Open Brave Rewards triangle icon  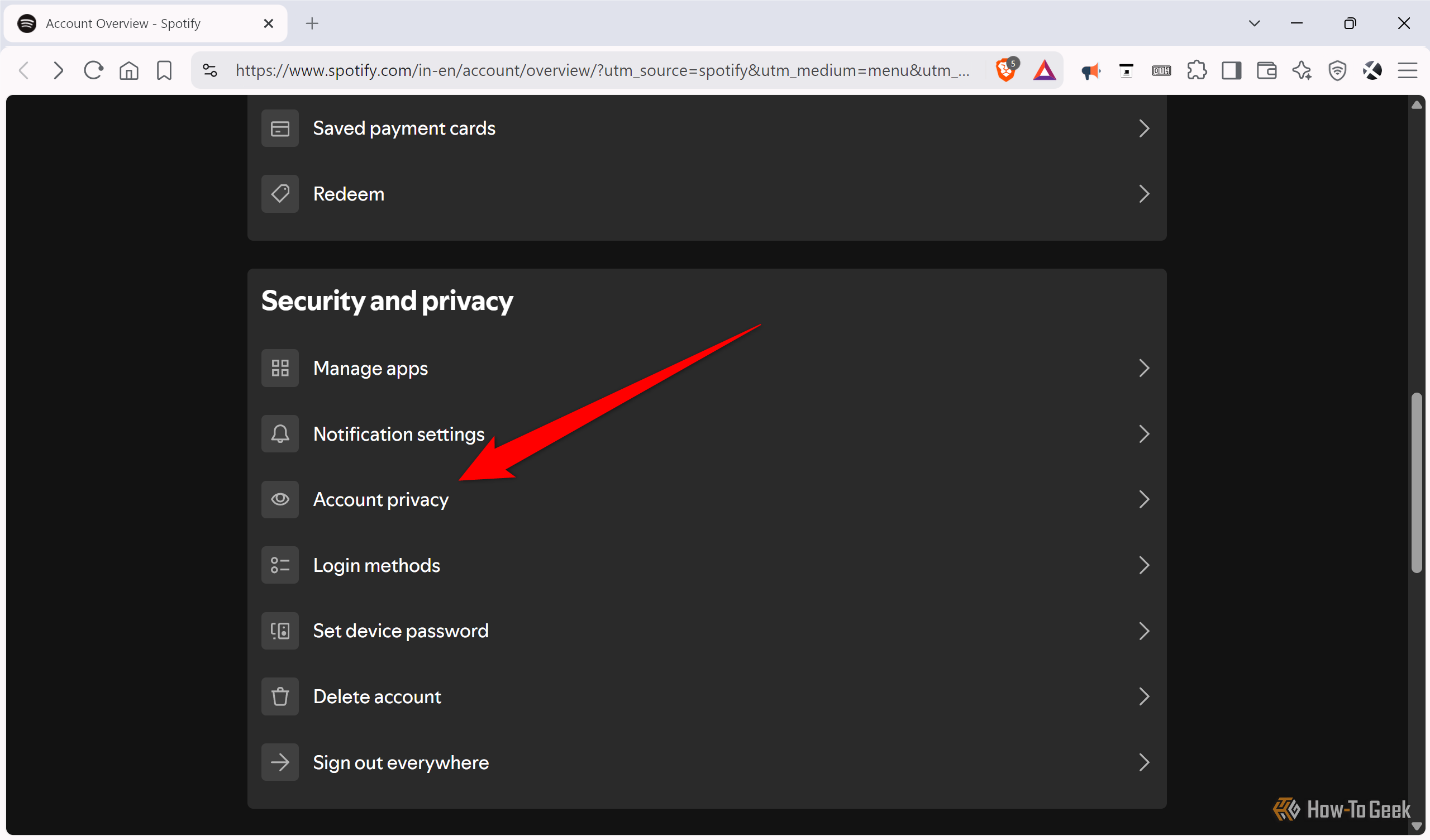(1044, 70)
